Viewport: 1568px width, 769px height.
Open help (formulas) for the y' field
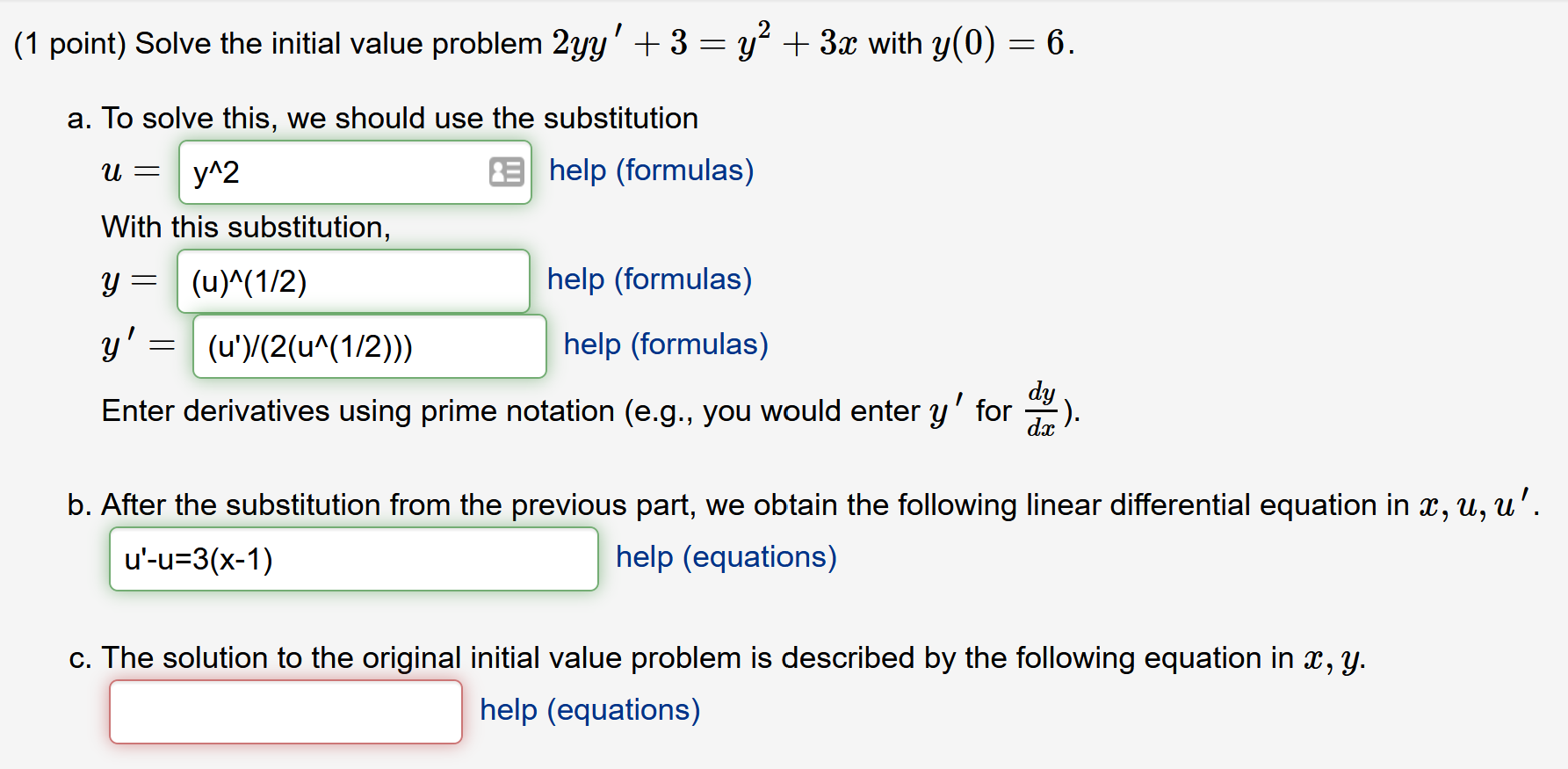[665, 345]
